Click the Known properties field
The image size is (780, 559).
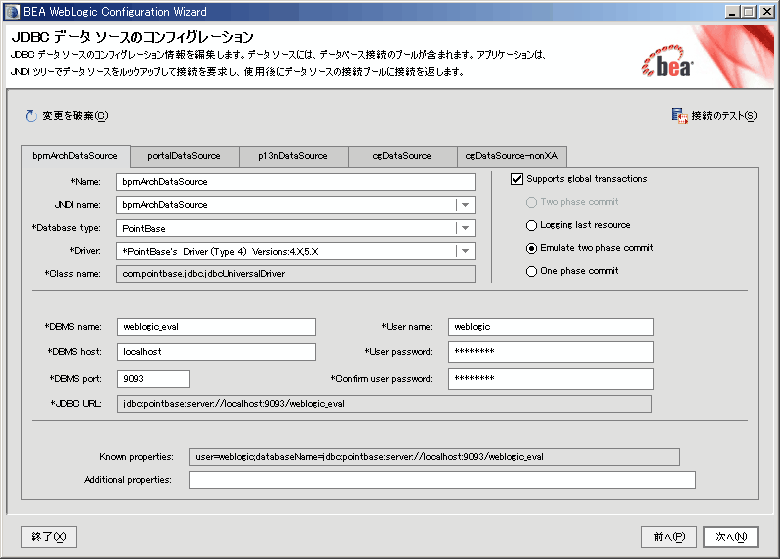coord(434,457)
